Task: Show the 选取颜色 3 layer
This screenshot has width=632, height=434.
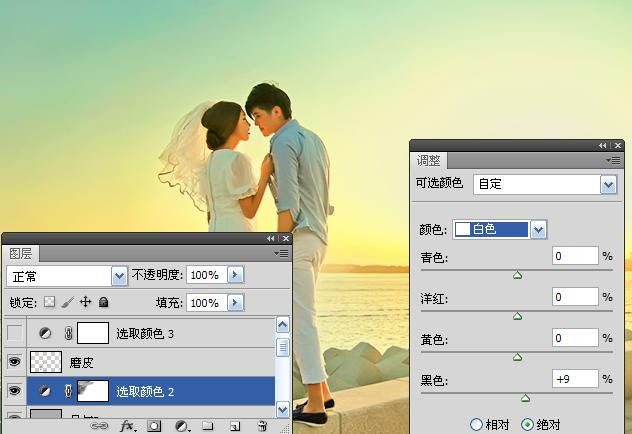Action: tap(15, 333)
